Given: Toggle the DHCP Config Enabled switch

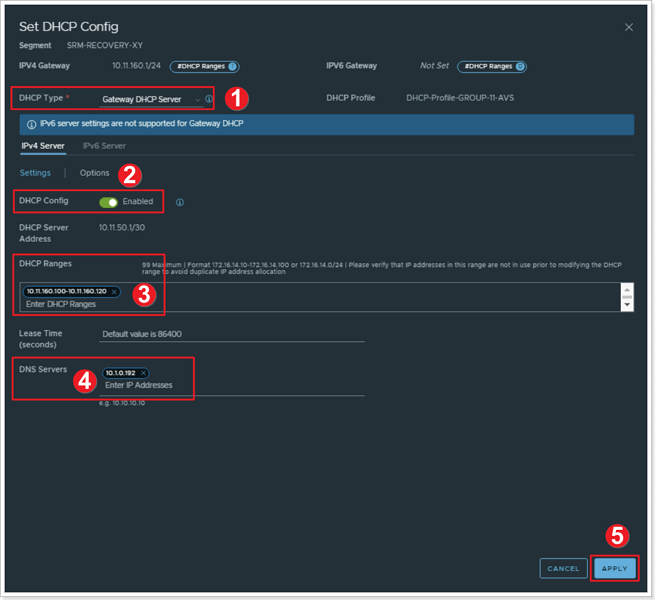Looking at the screenshot, I should pos(109,202).
